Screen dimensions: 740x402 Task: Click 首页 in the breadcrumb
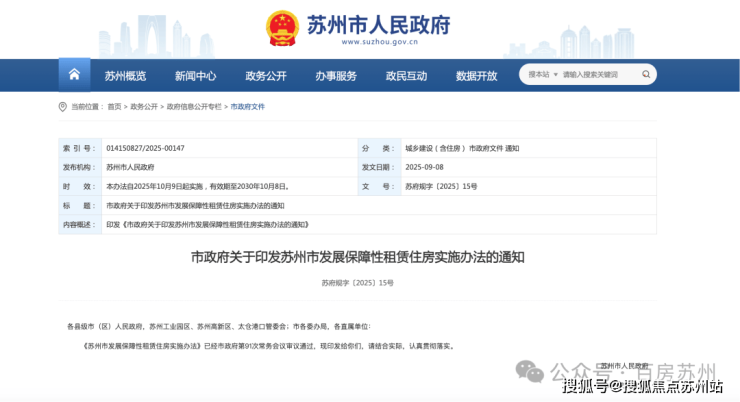114,106
